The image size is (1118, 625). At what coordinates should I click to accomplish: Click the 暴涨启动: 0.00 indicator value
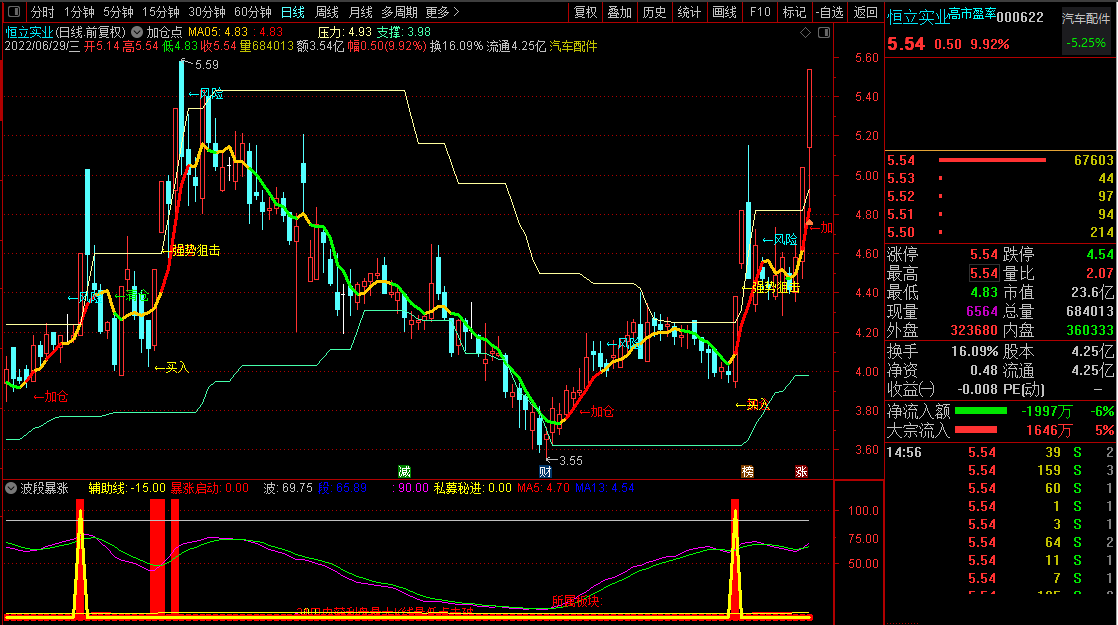point(210,488)
